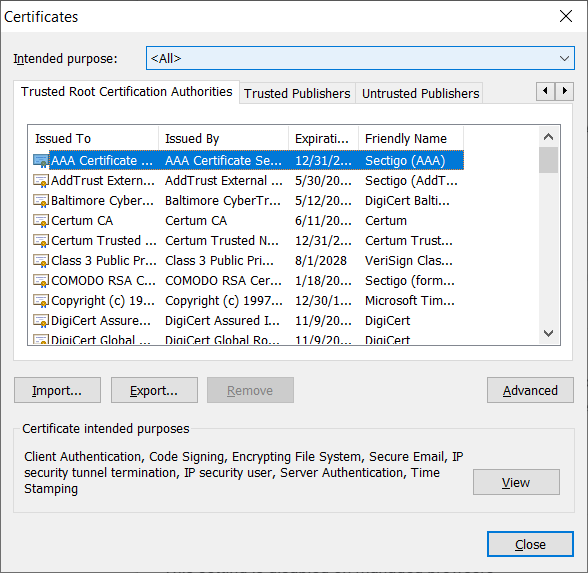Click the Close button at the bottom
Screen dimensions: 588x573
(530, 544)
